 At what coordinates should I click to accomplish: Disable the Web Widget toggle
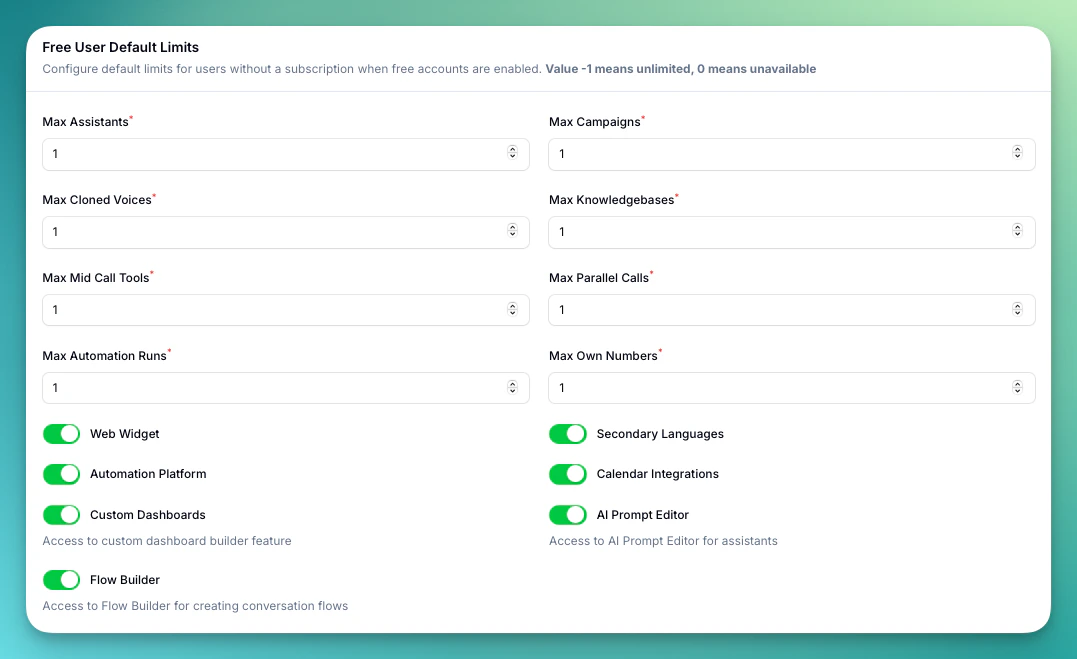pyautogui.click(x=61, y=434)
